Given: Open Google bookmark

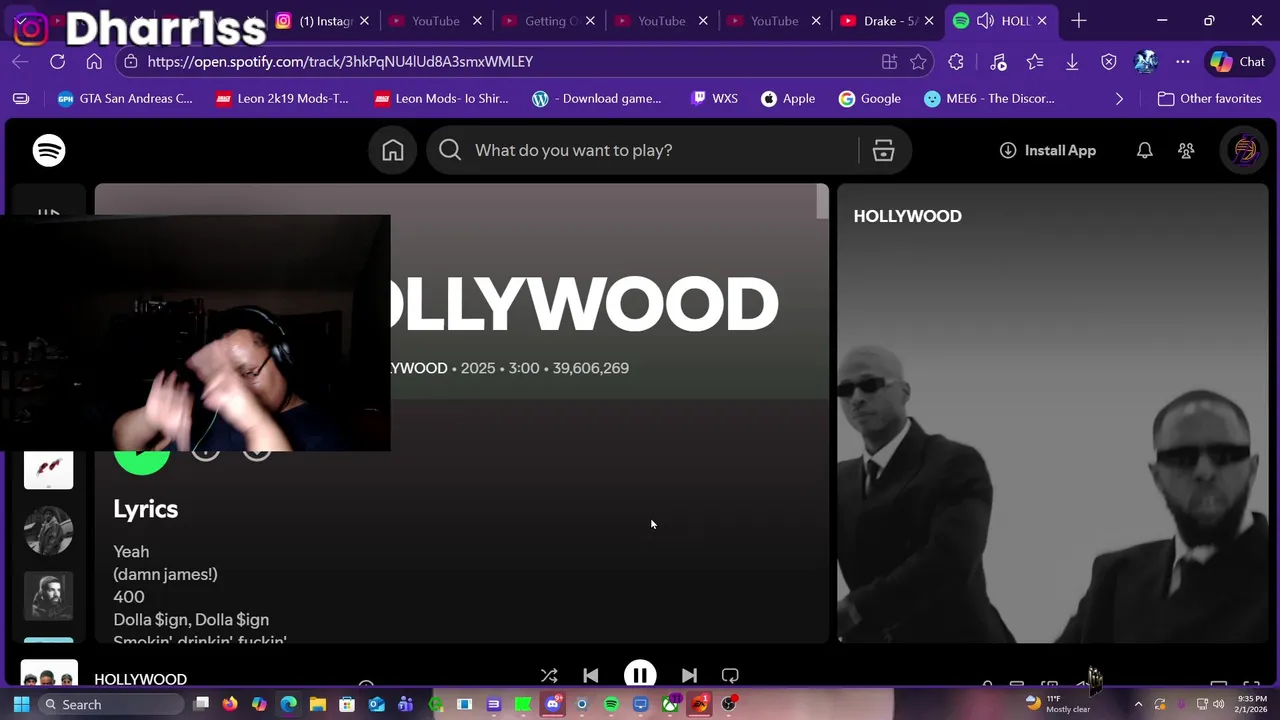Looking at the screenshot, I should click(870, 99).
